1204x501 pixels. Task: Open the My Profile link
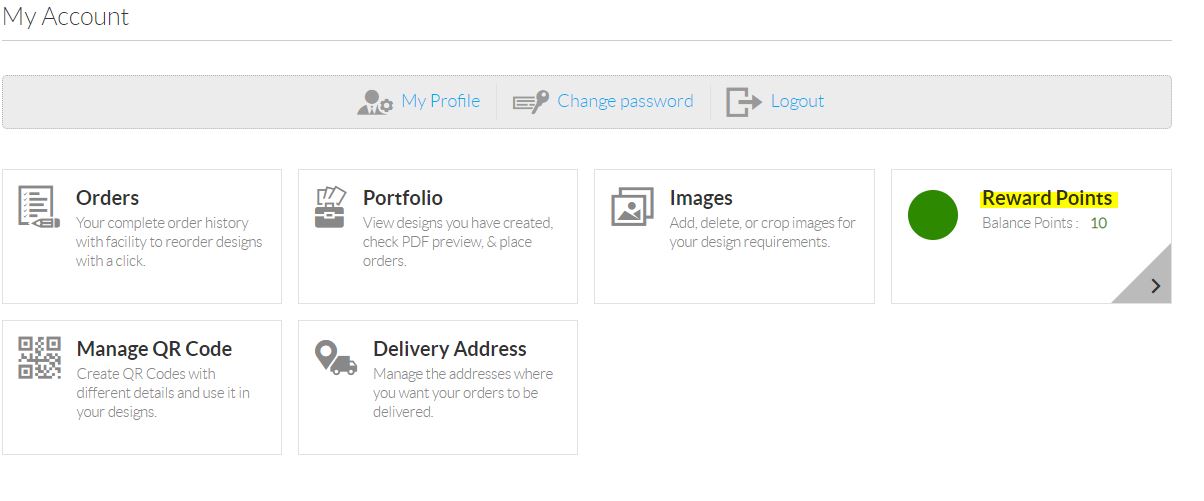pos(440,101)
